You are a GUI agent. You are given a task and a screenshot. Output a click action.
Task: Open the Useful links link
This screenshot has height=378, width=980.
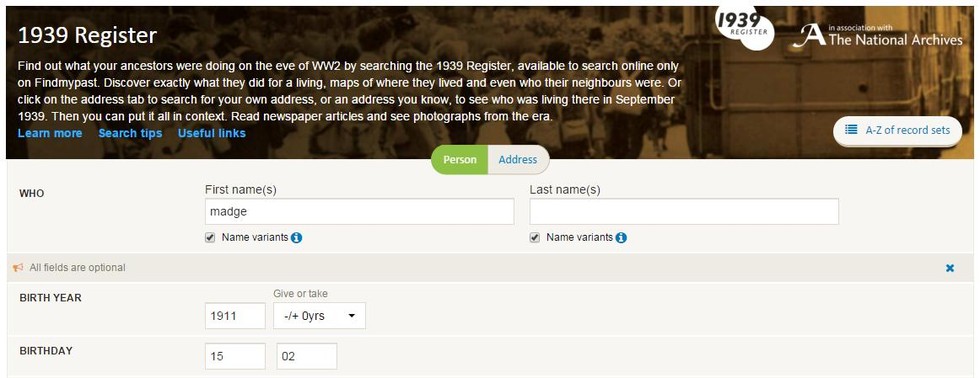[212, 133]
